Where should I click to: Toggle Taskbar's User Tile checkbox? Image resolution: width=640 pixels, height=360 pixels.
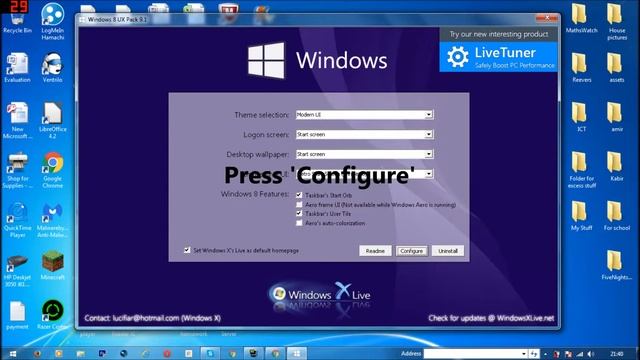click(x=299, y=213)
